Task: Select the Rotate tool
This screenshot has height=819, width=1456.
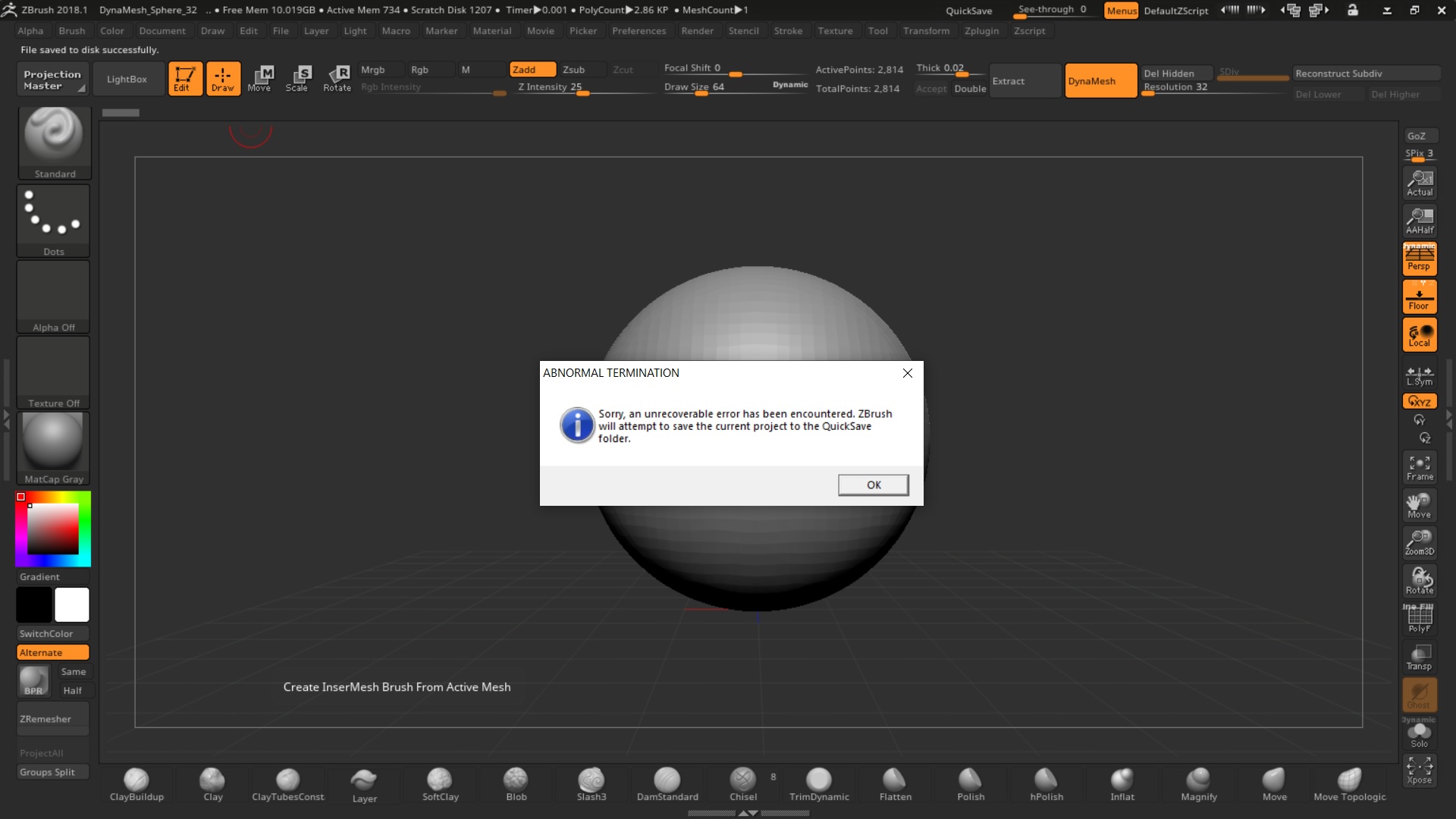Action: point(337,78)
